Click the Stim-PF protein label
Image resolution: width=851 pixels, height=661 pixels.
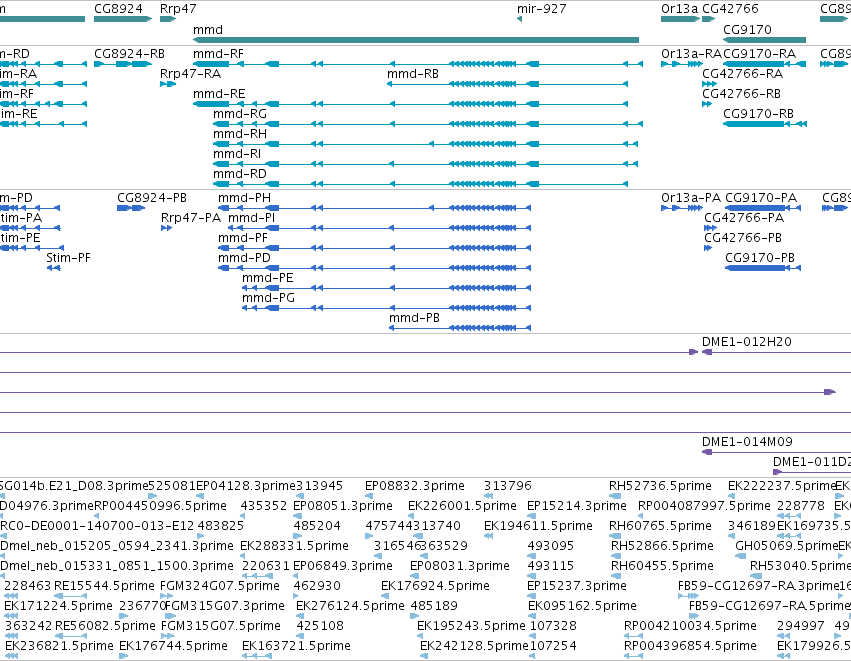[68, 258]
